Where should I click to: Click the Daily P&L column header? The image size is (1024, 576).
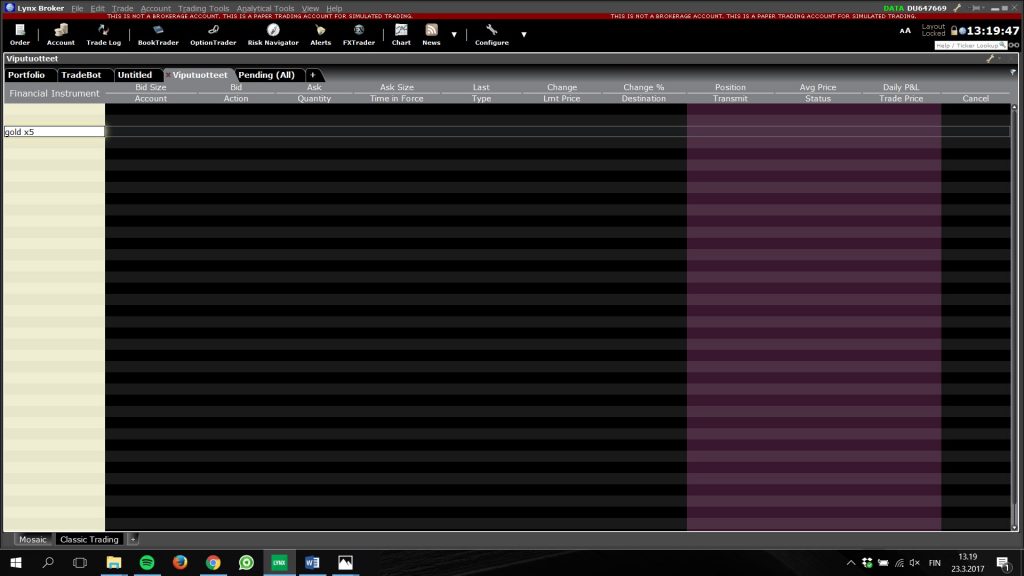point(901,87)
